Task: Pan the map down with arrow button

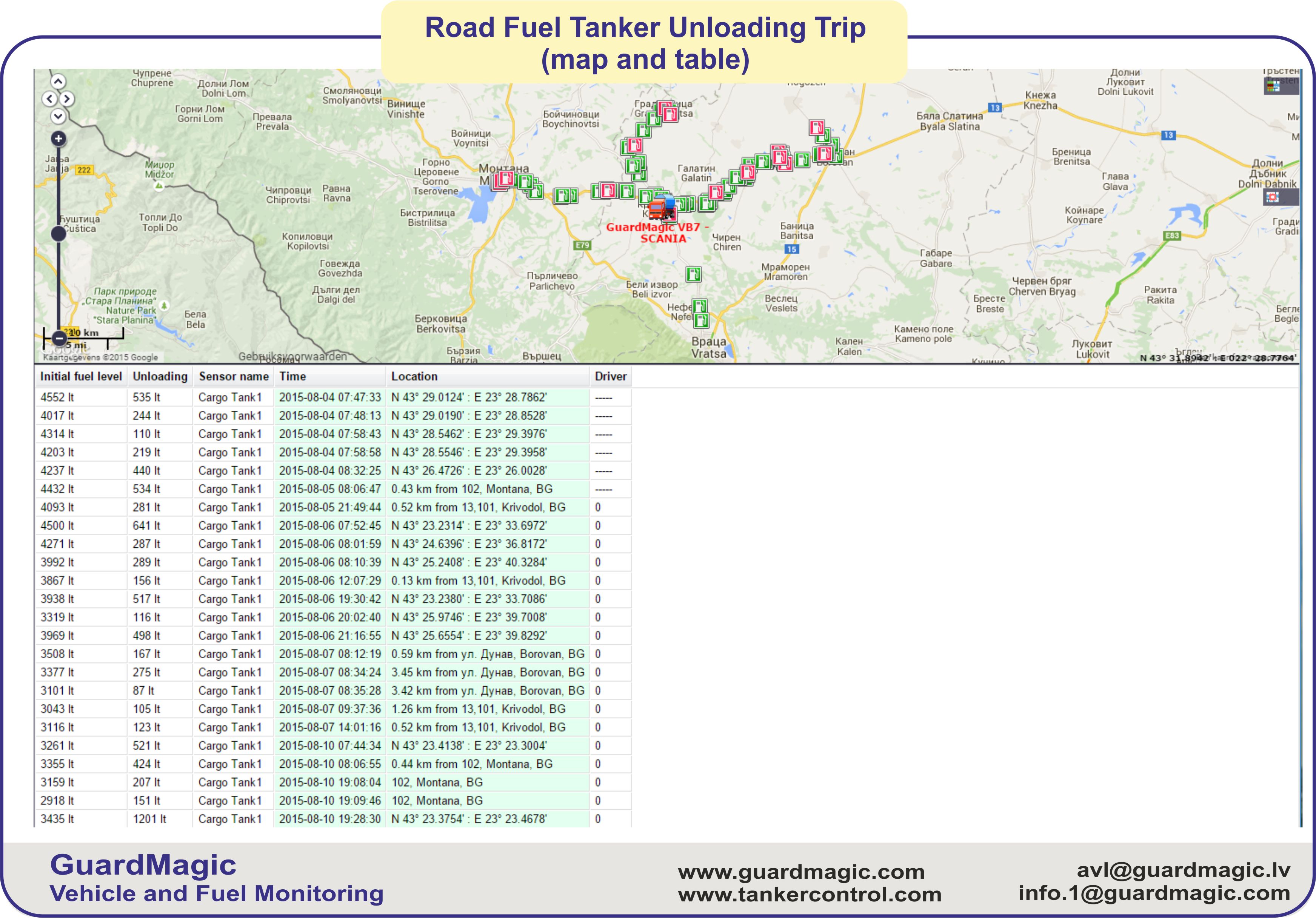Action: [x=58, y=116]
